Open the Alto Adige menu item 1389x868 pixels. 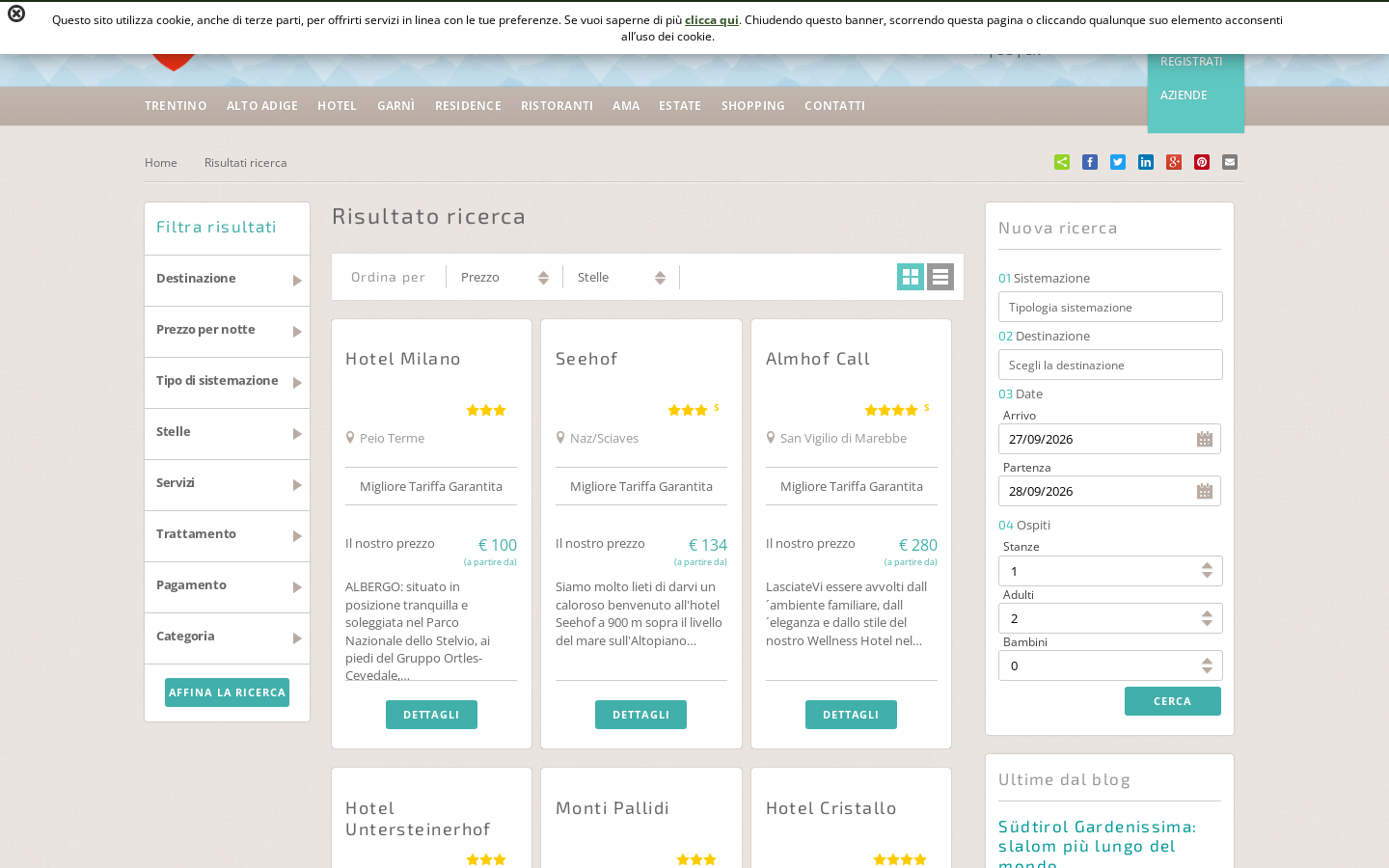[262, 106]
